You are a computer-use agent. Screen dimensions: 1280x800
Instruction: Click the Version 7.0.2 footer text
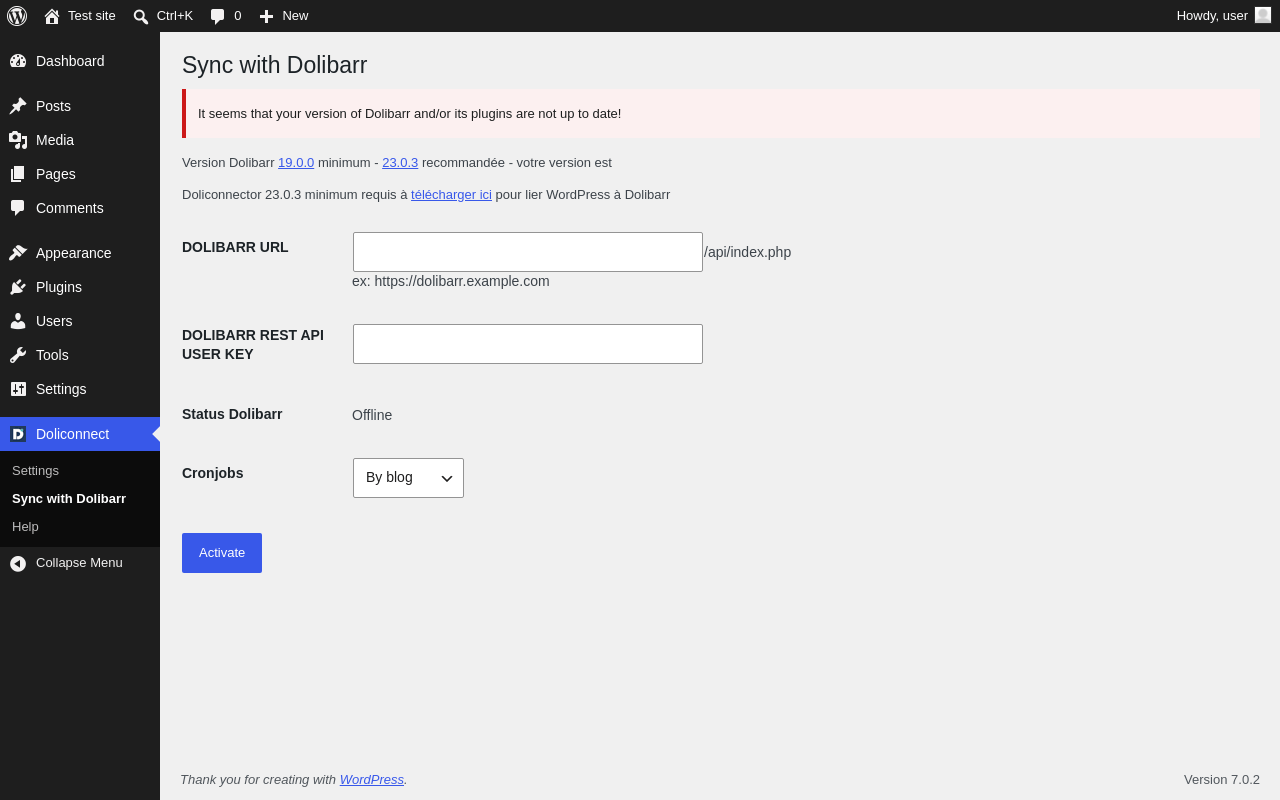[x=1222, y=780]
